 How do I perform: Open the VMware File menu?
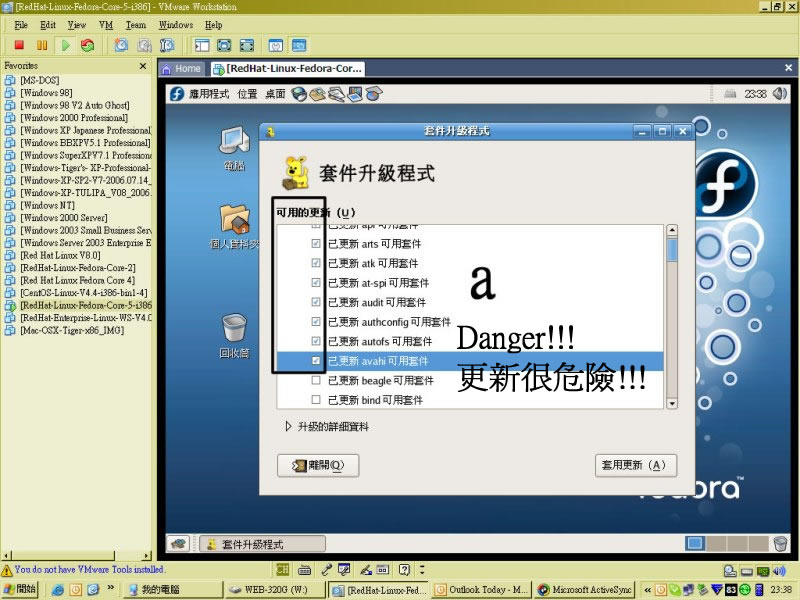click(x=21, y=25)
